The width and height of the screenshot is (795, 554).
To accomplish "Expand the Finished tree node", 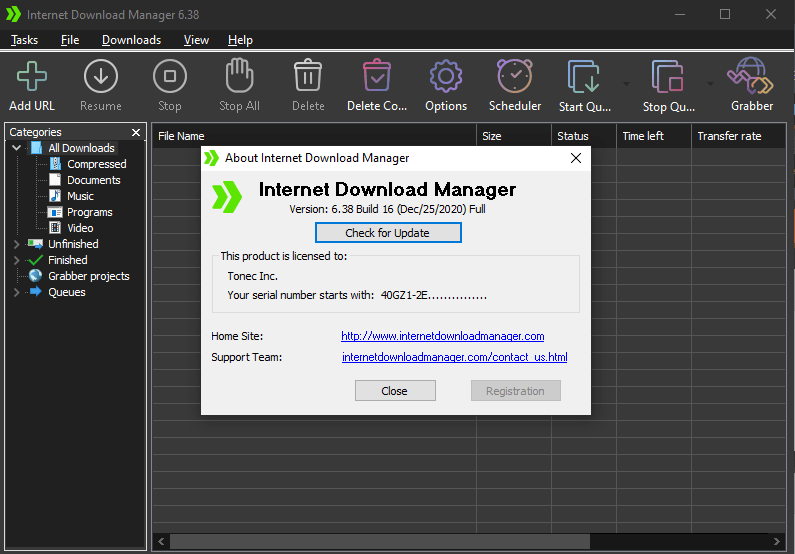I will tap(16, 260).
